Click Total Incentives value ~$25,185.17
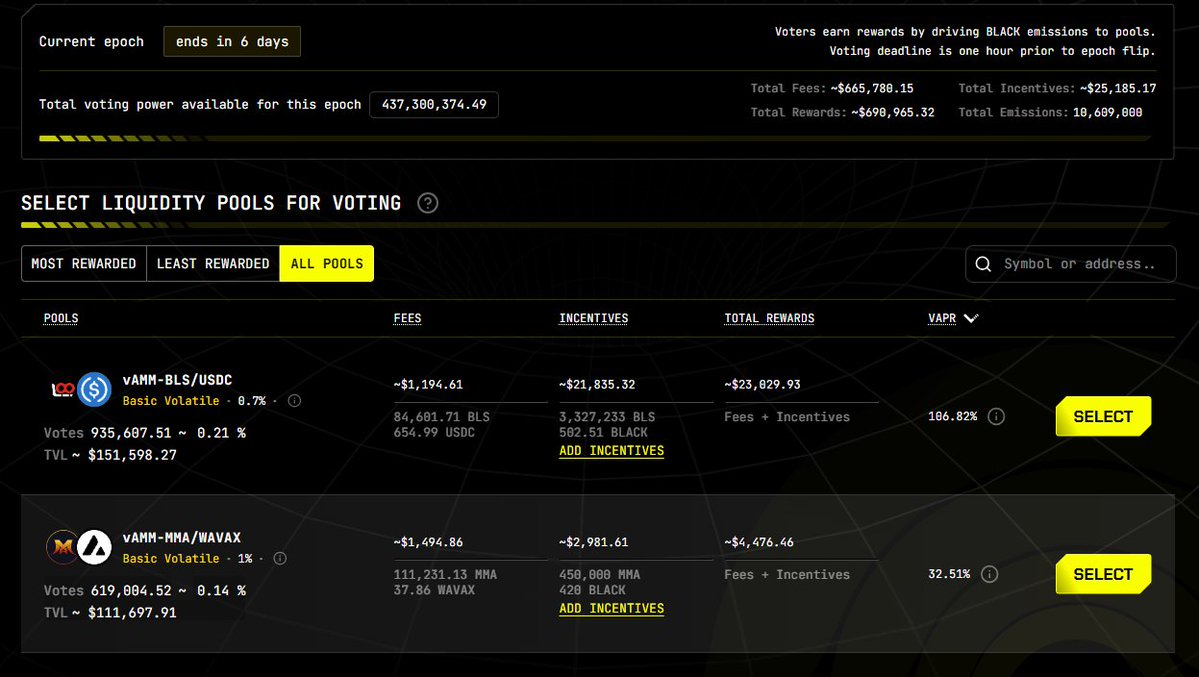This screenshot has width=1199, height=677. click(x=1118, y=89)
